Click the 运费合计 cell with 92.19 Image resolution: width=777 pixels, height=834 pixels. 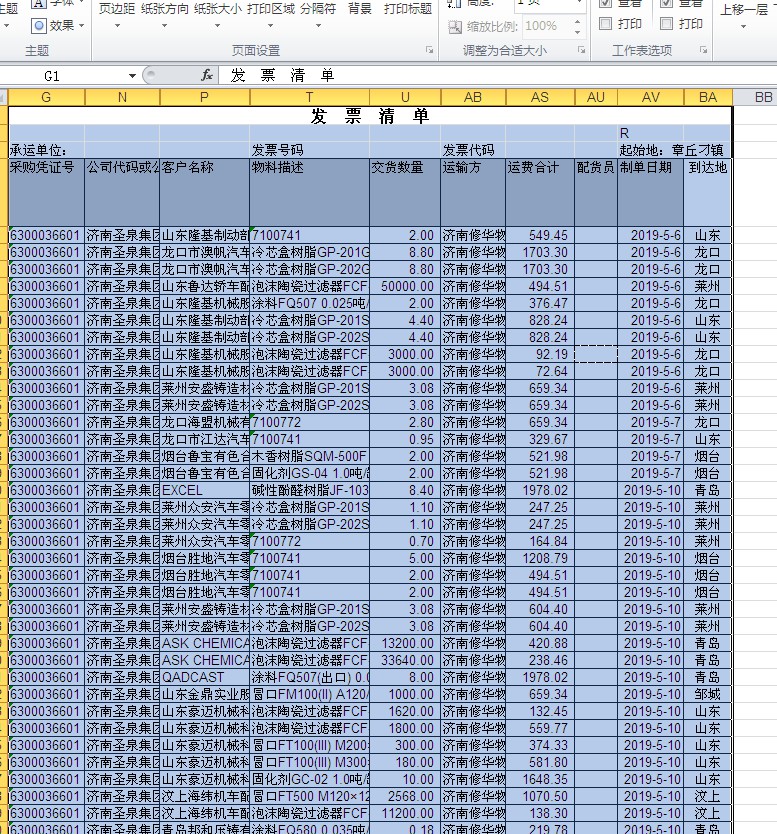click(540, 354)
